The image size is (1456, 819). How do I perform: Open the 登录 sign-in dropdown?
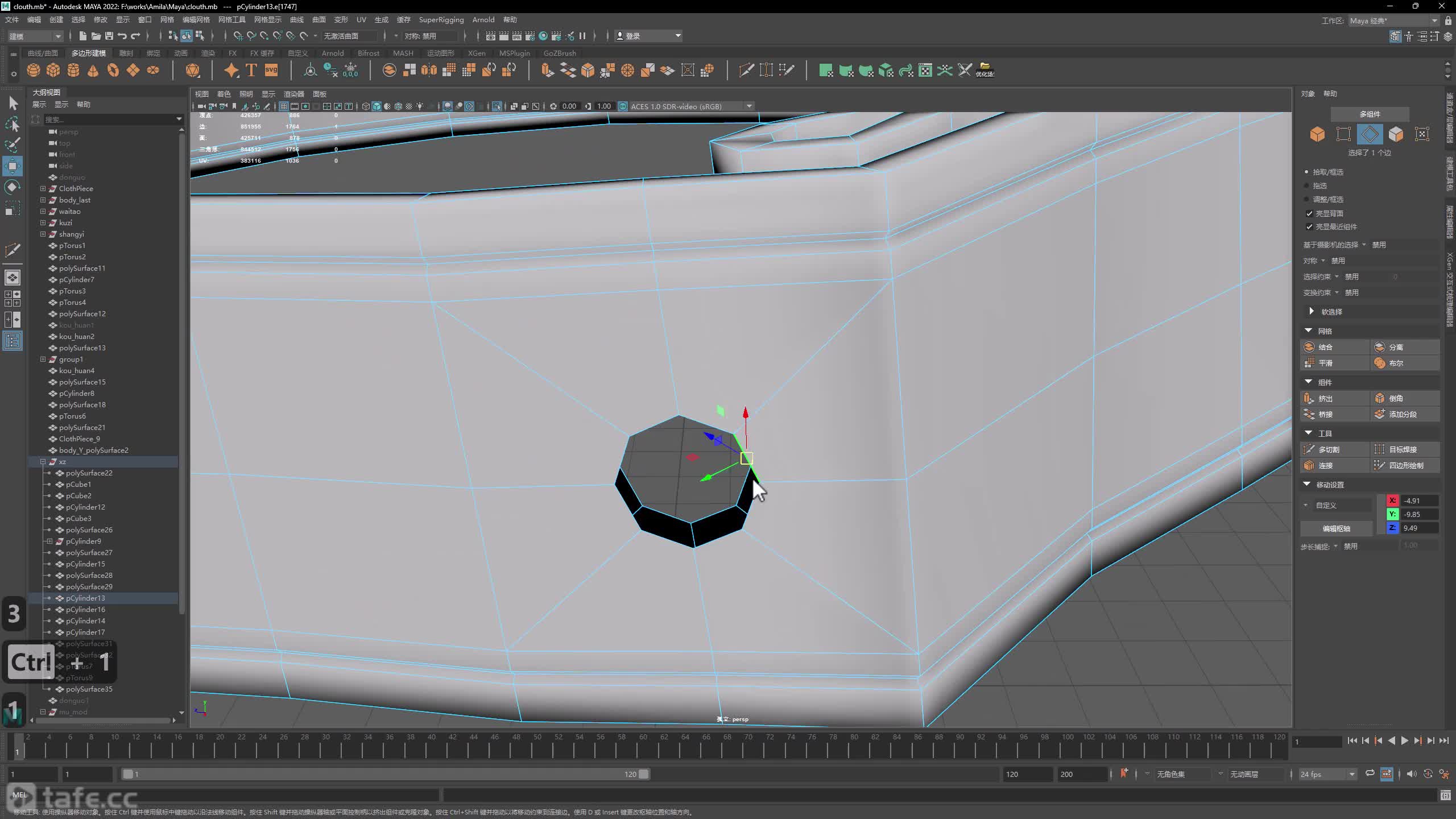[648, 36]
